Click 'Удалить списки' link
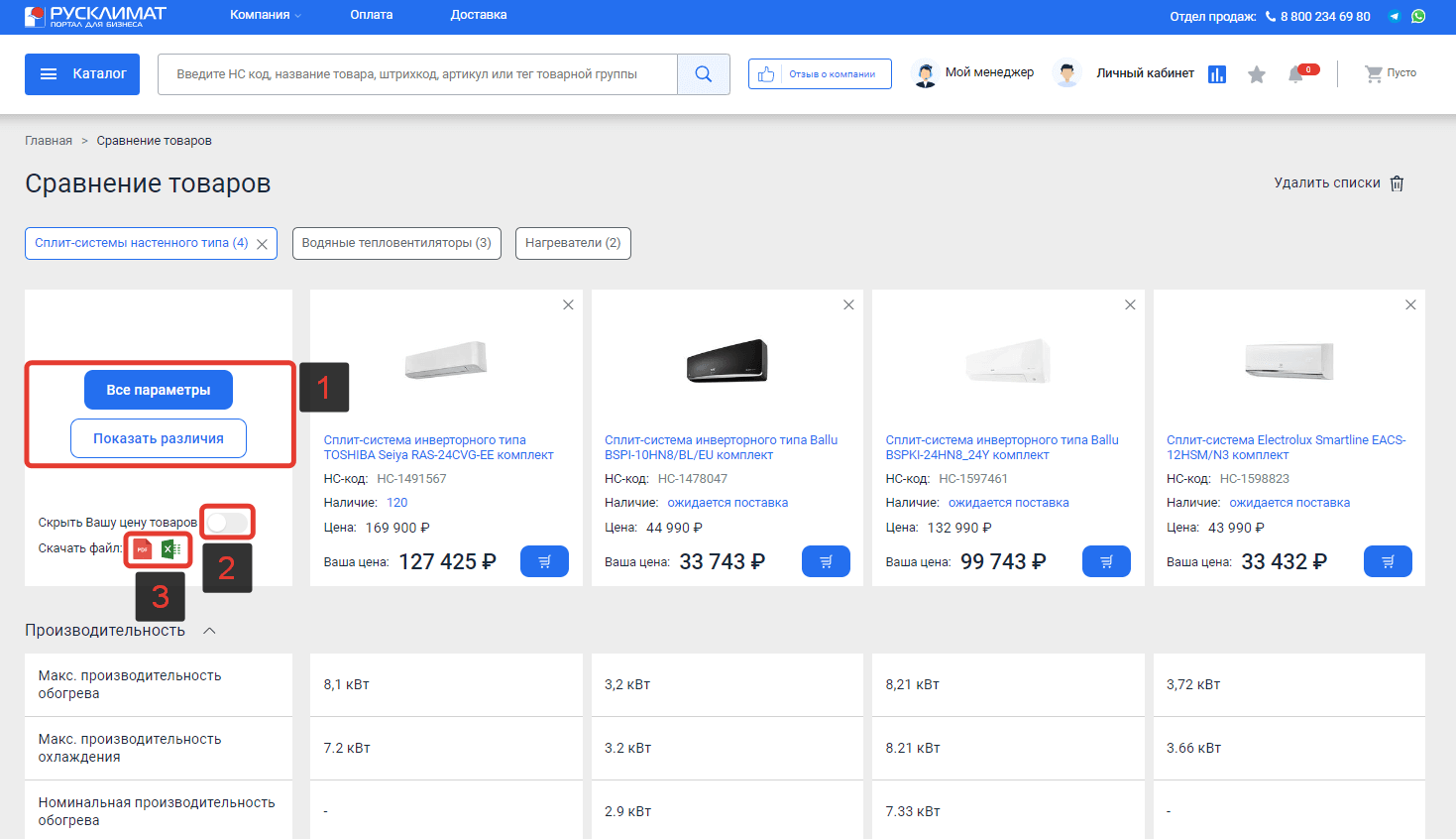The height and width of the screenshot is (839, 1456). point(1326,183)
